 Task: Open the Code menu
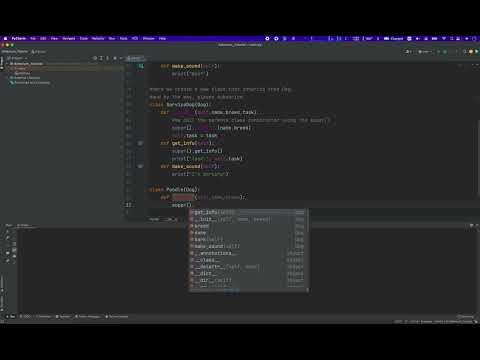(84, 39)
